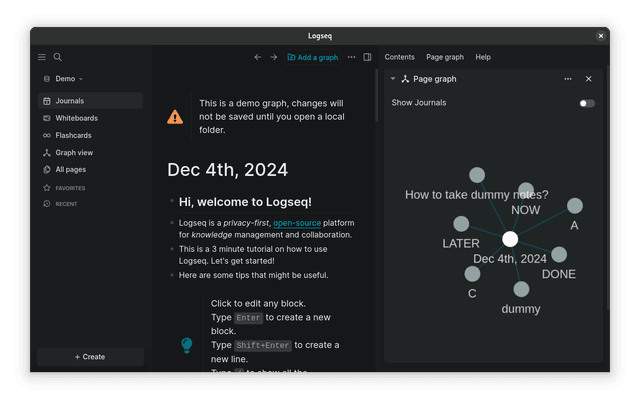Close the Logseq window
Viewport: 640px width, 405px height.
coord(601,36)
